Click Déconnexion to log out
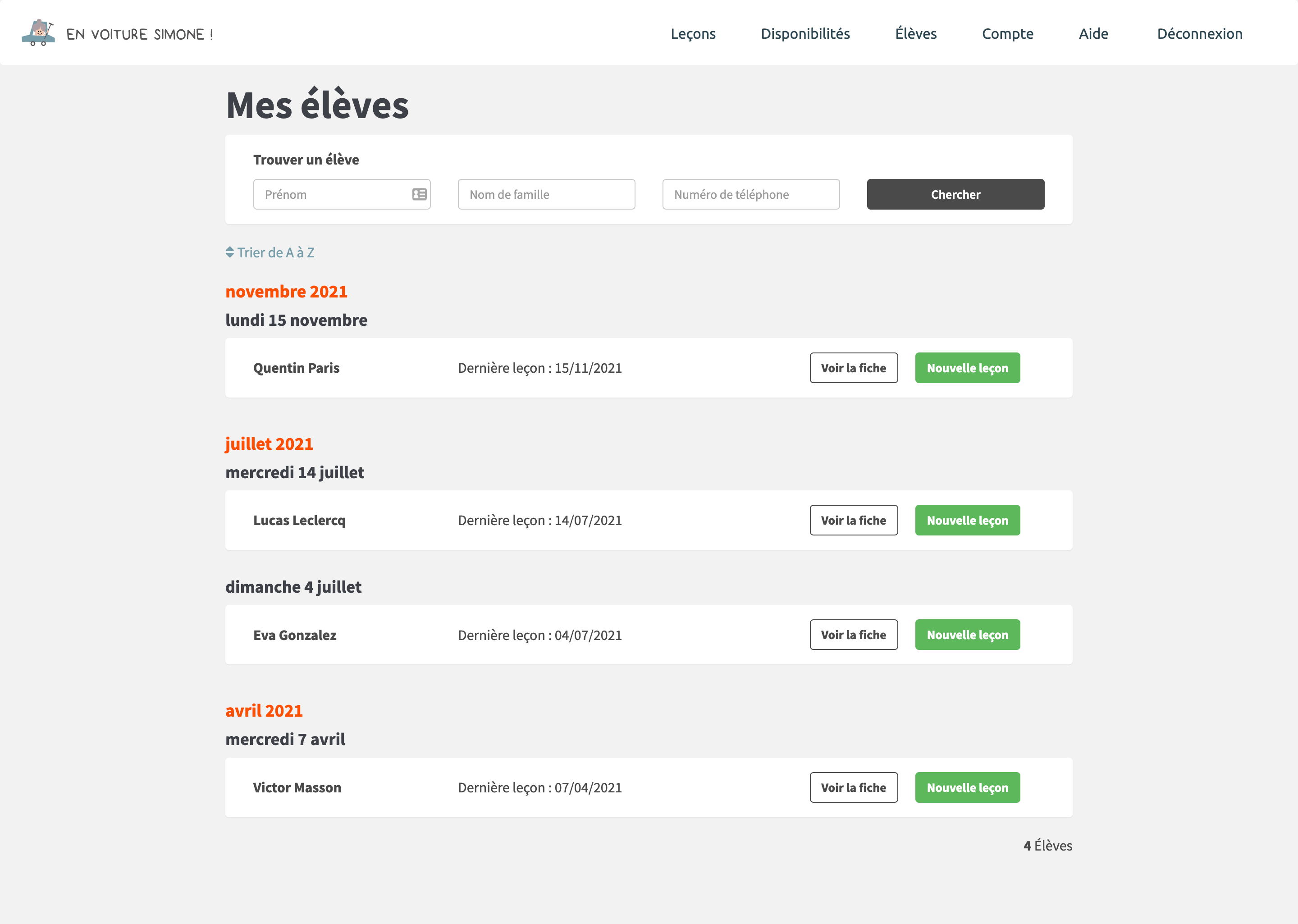The image size is (1298, 924). tap(1200, 33)
